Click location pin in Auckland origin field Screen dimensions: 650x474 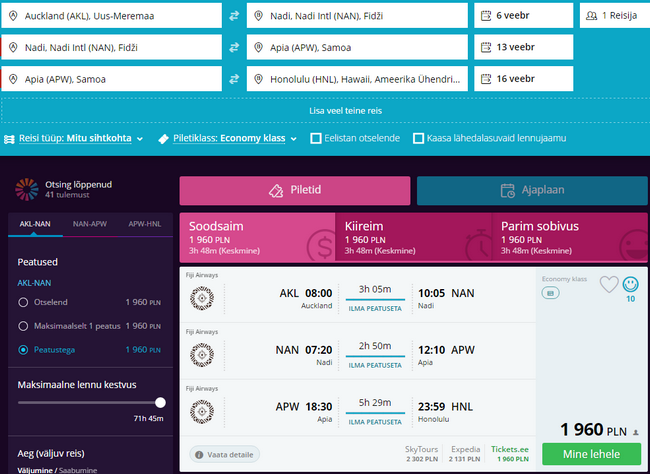coord(13,16)
